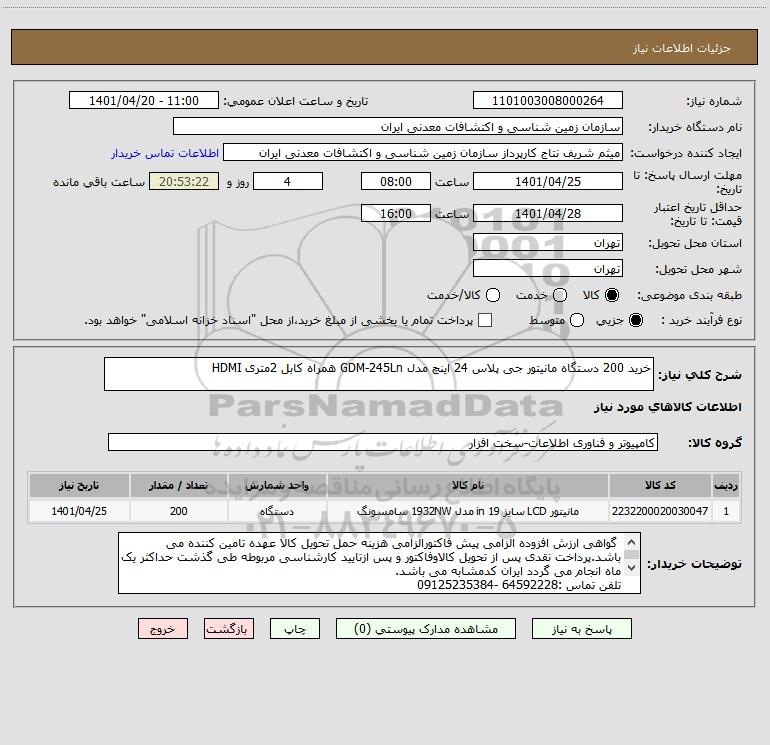The image size is (770, 745).
Task: Open the اطلاعات تماس خریدار link
Action: [x=165, y=153]
